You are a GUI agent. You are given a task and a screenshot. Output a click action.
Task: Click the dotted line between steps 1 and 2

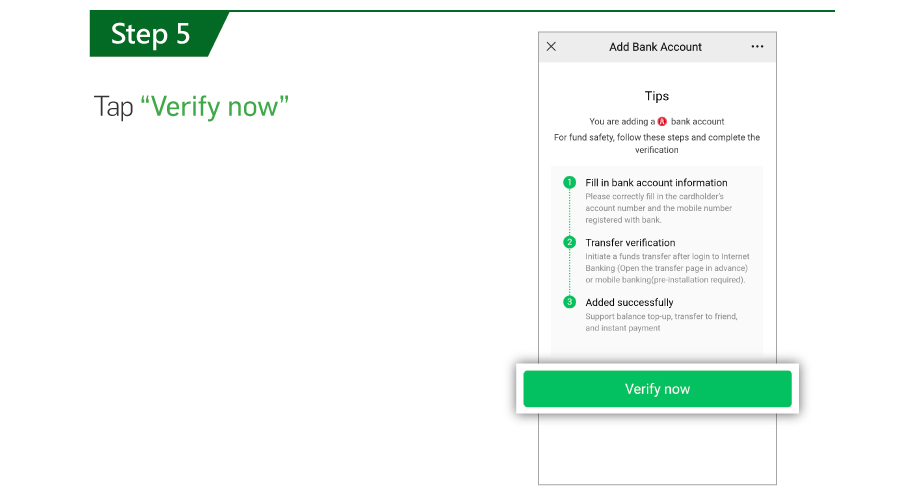[569, 212]
